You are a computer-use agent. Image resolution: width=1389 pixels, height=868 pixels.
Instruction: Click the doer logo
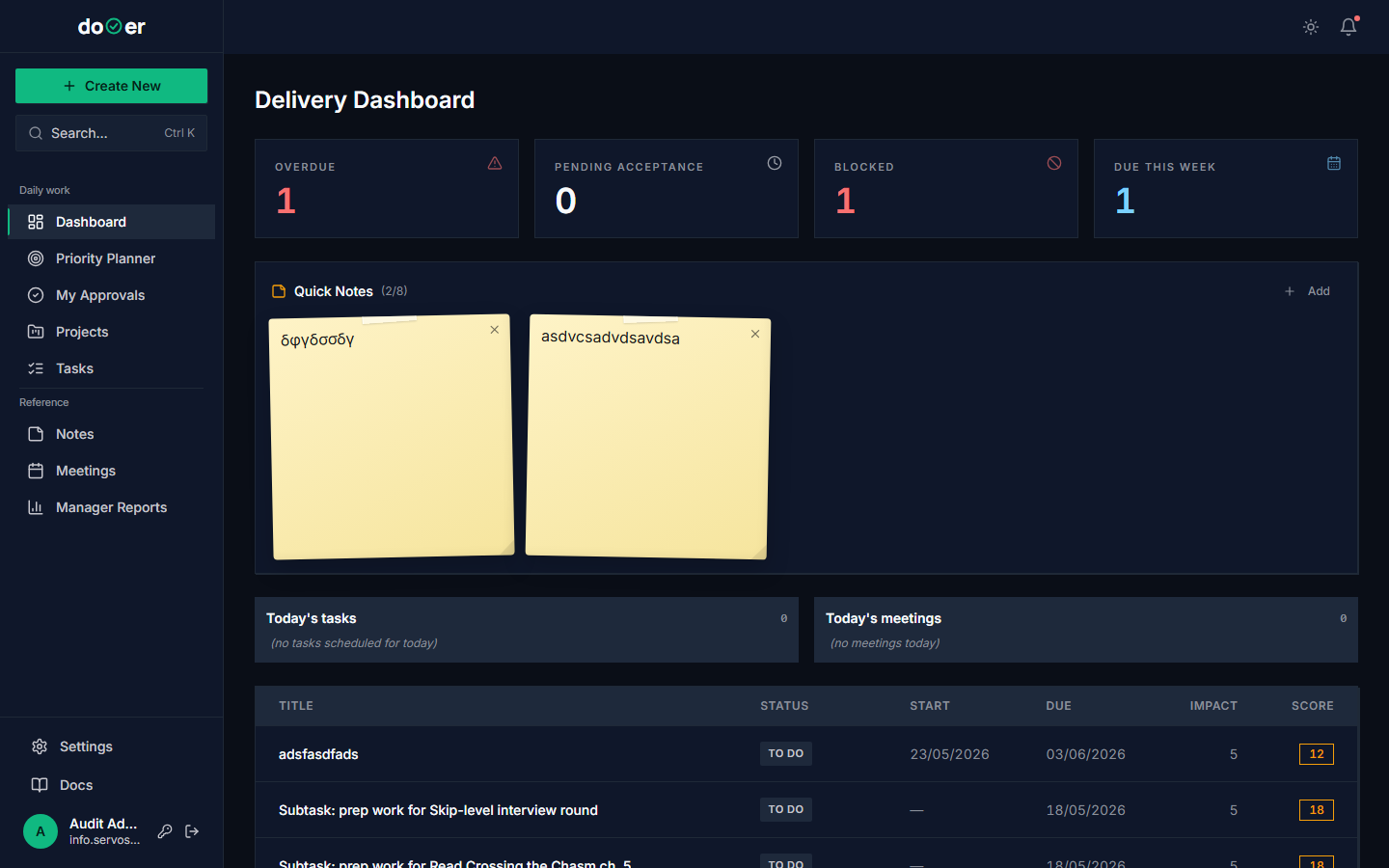112,27
